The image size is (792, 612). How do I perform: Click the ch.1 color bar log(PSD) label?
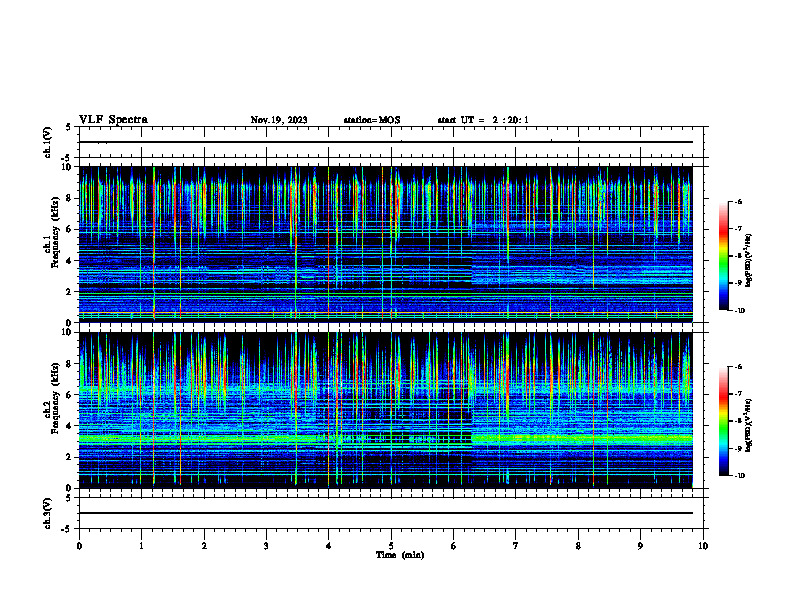point(748,261)
